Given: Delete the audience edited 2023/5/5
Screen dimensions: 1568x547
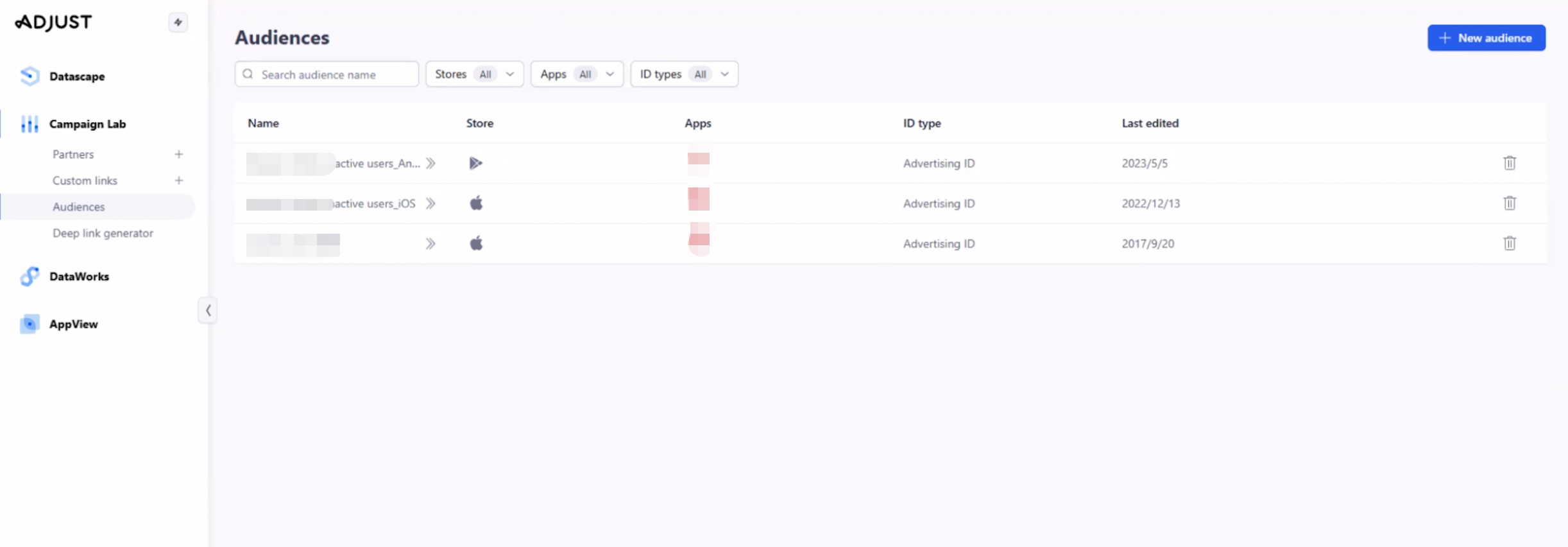Looking at the screenshot, I should click(x=1509, y=163).
